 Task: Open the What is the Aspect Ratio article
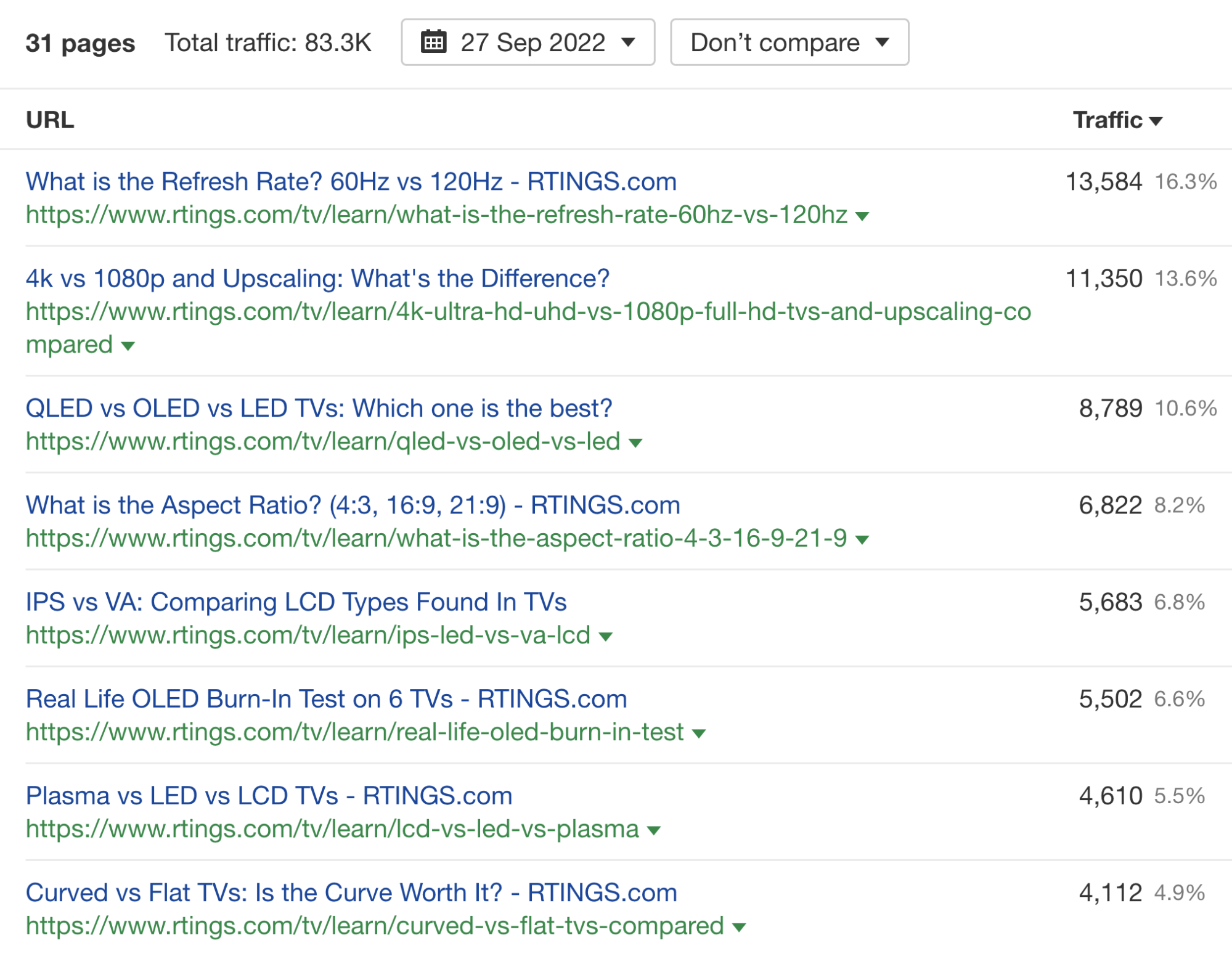pyautogui.click(x=353, y=505)
